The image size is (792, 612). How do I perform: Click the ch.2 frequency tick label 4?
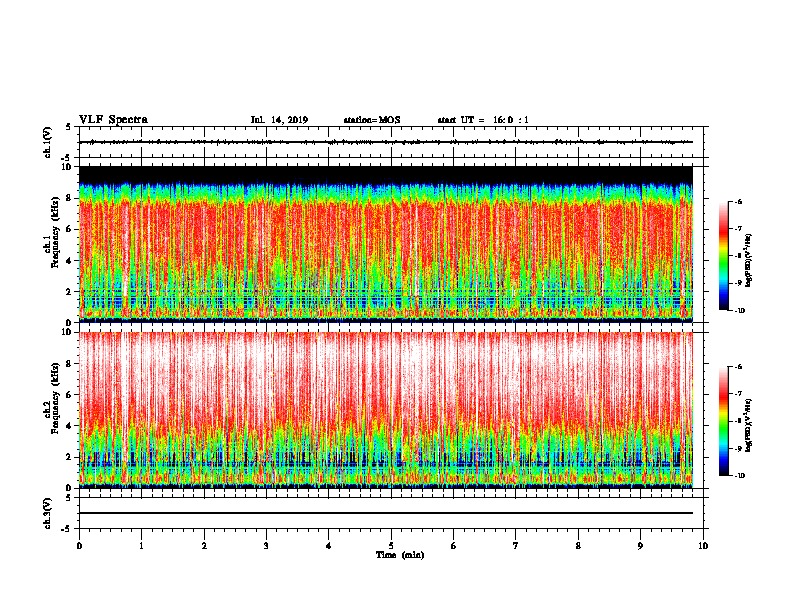(70, 426)
